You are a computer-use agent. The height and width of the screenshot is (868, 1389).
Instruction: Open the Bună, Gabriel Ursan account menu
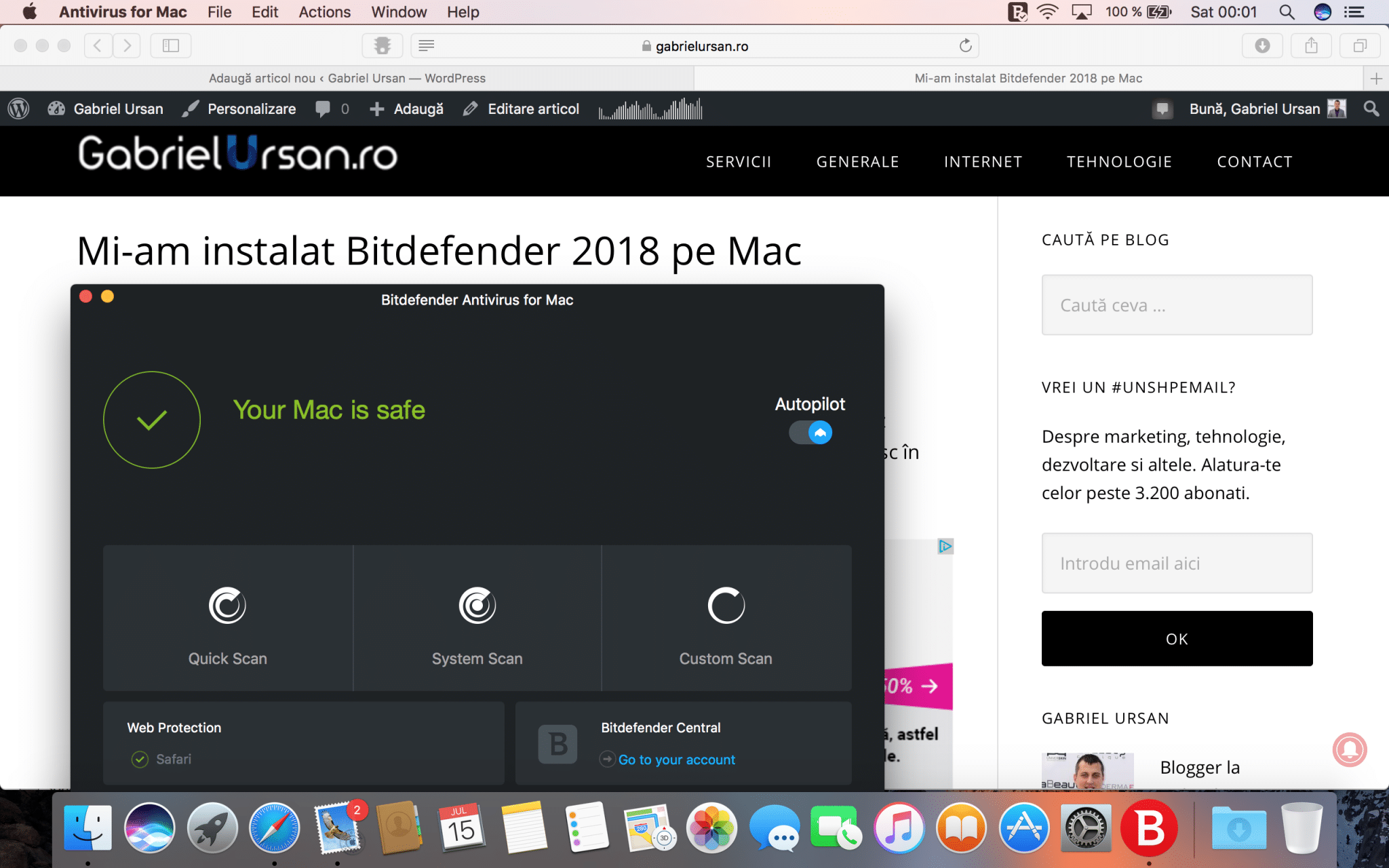point(1268,108)
